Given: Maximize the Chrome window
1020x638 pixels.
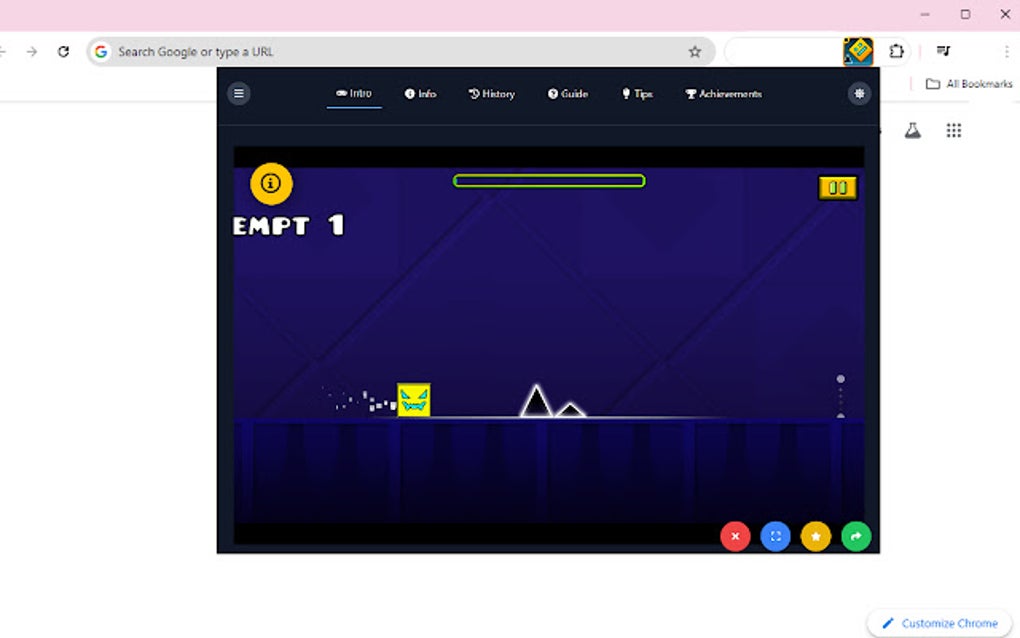Looking at the screenshot, I should (x=965, y=14).
